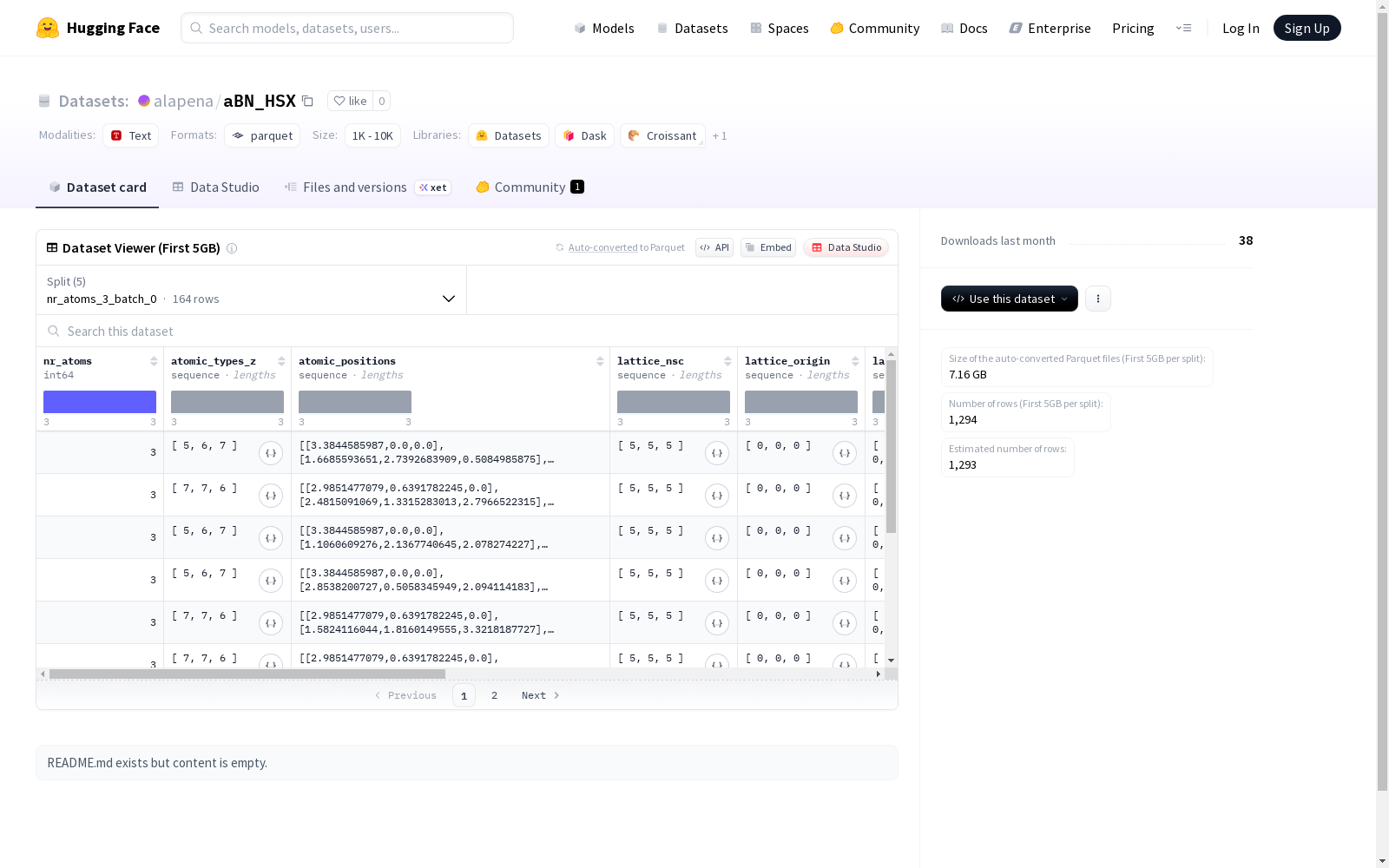Click the Dataset Viewer info icon
Image resolution: width=1389 pixels, height=868 pixels.
point(232,248)
